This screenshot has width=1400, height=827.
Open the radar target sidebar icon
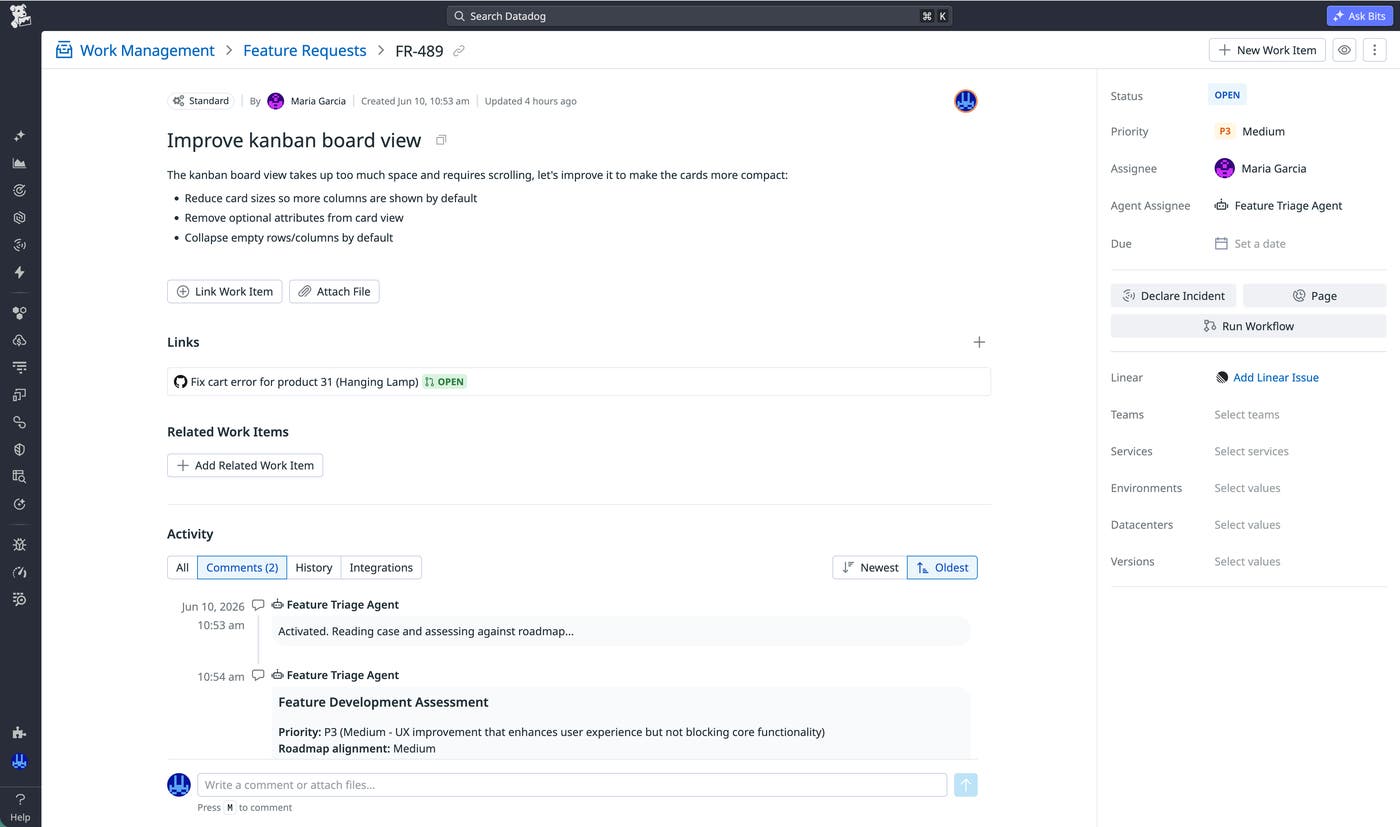coord(19,190)
